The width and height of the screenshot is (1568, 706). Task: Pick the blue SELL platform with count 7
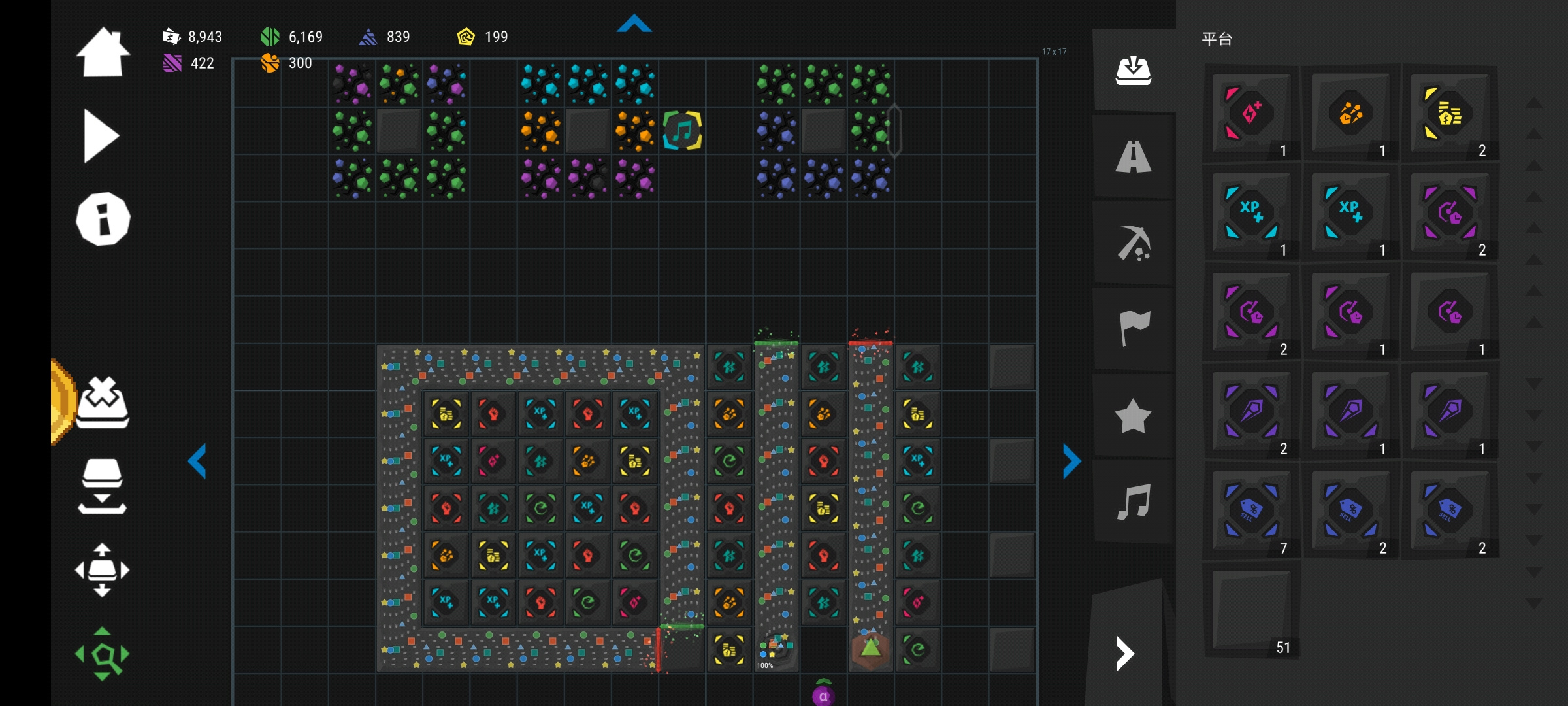point(1251,511)
